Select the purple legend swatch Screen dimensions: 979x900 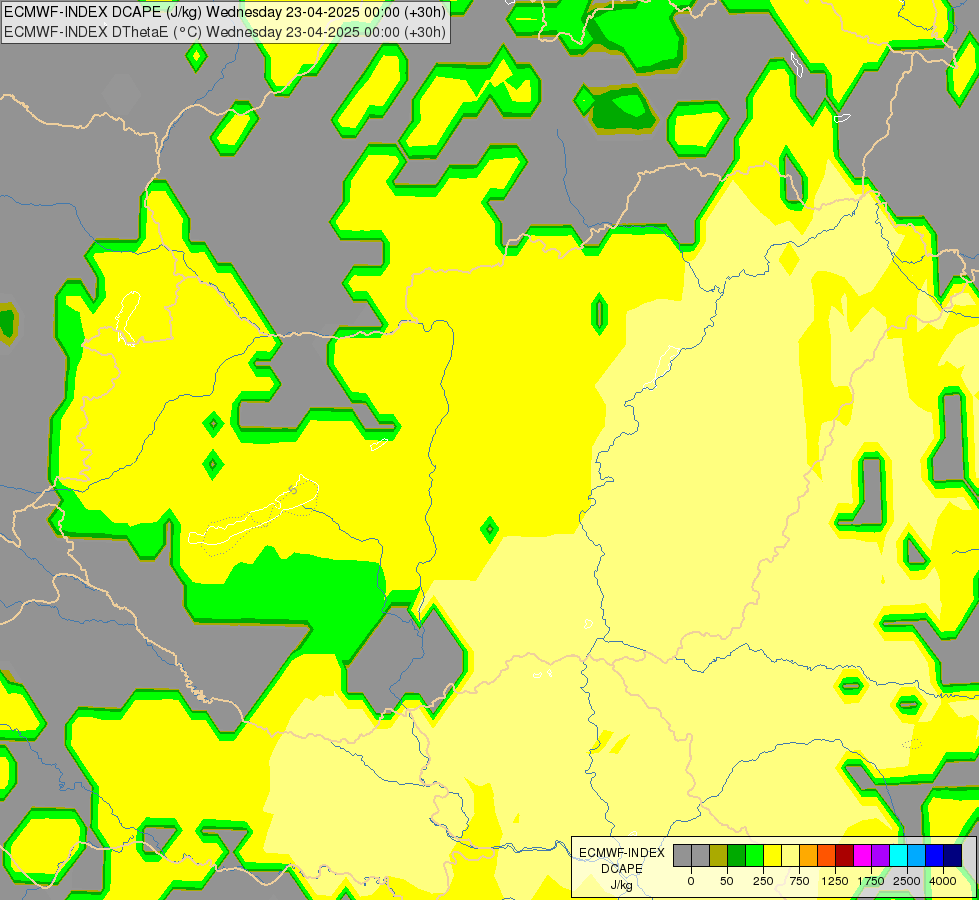click(880, 856)
